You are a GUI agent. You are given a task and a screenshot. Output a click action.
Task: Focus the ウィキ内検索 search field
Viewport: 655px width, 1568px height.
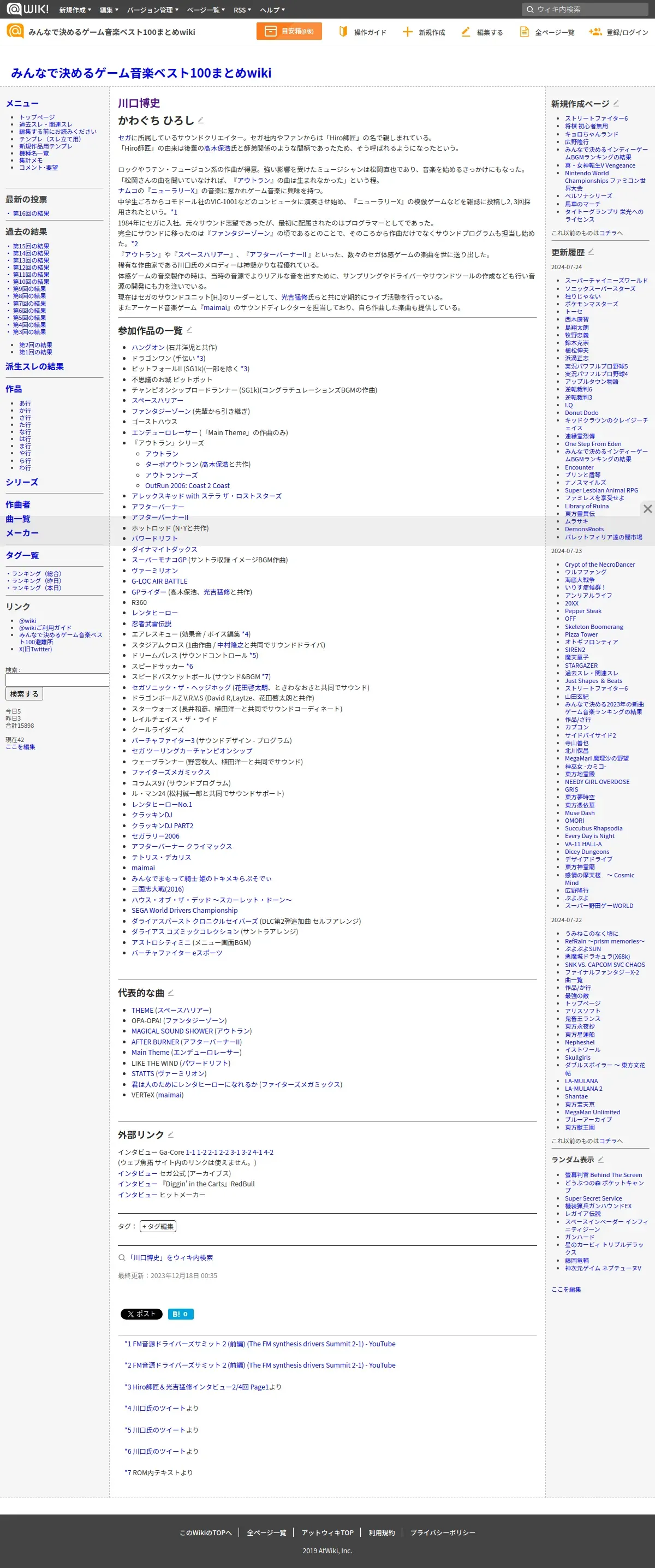tap(585, 9)
